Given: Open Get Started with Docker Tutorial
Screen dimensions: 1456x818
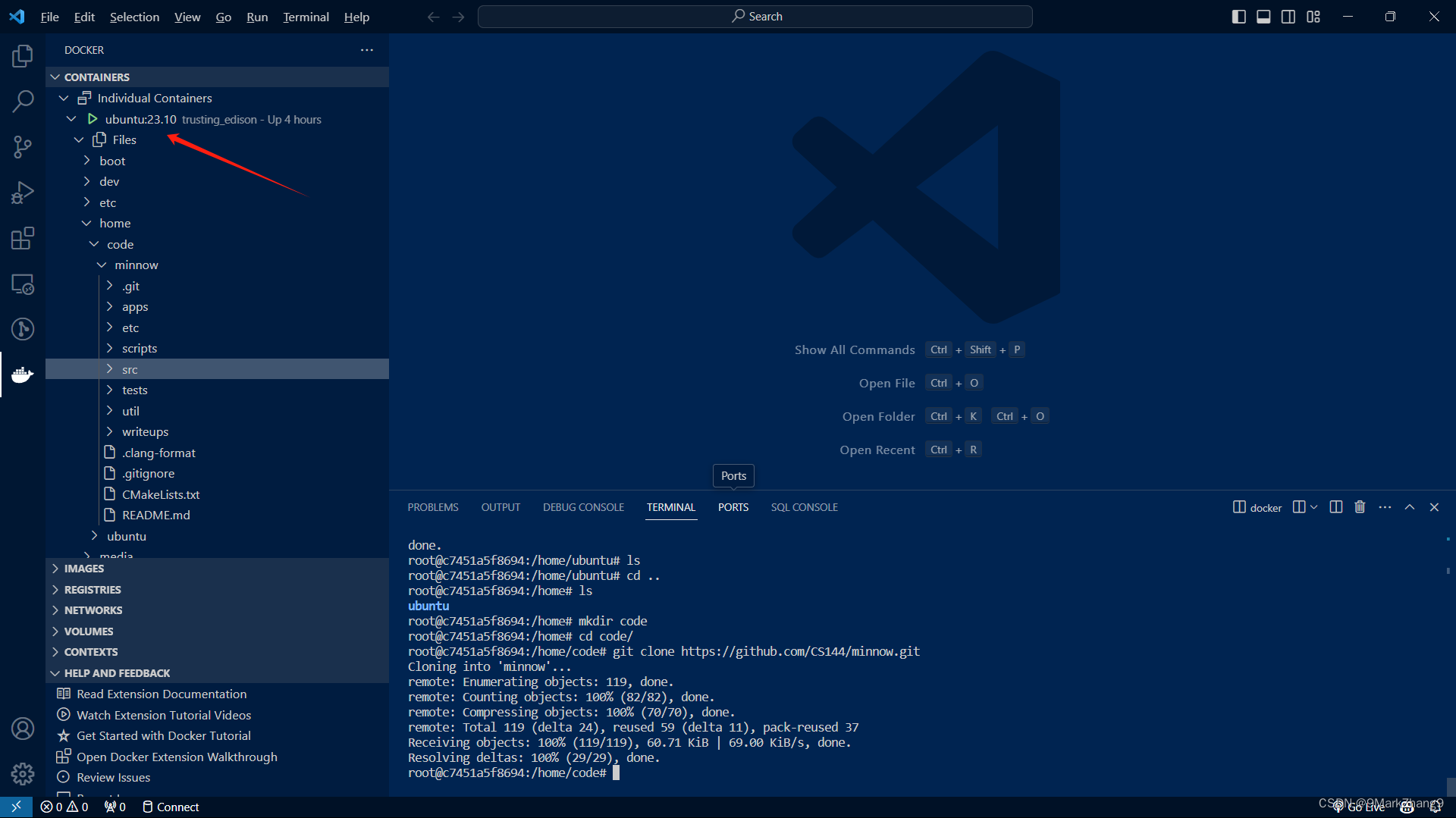Looking at the screenshot, I should (164, 736).
